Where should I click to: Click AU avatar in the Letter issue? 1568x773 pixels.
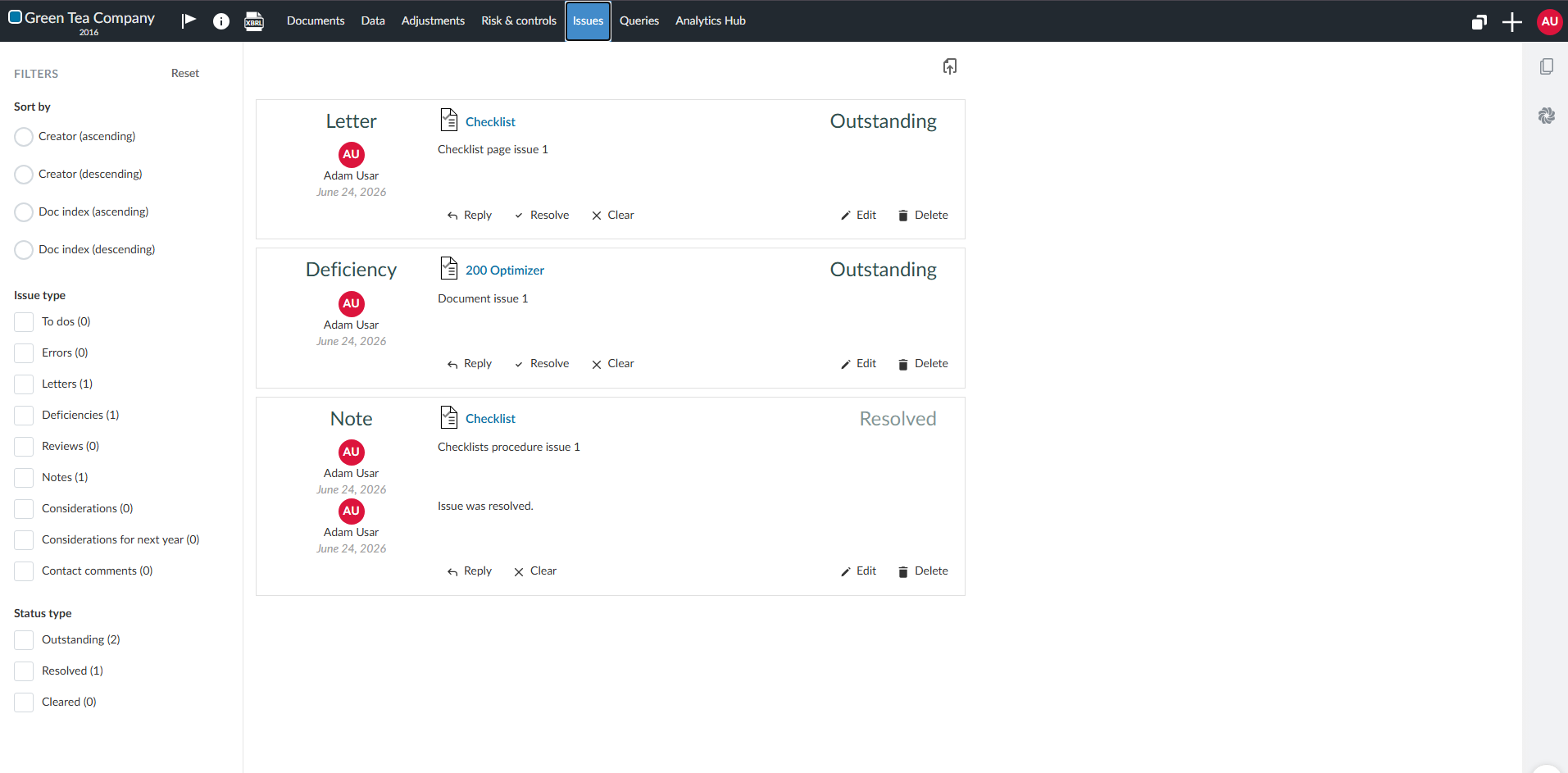(351, 154)
